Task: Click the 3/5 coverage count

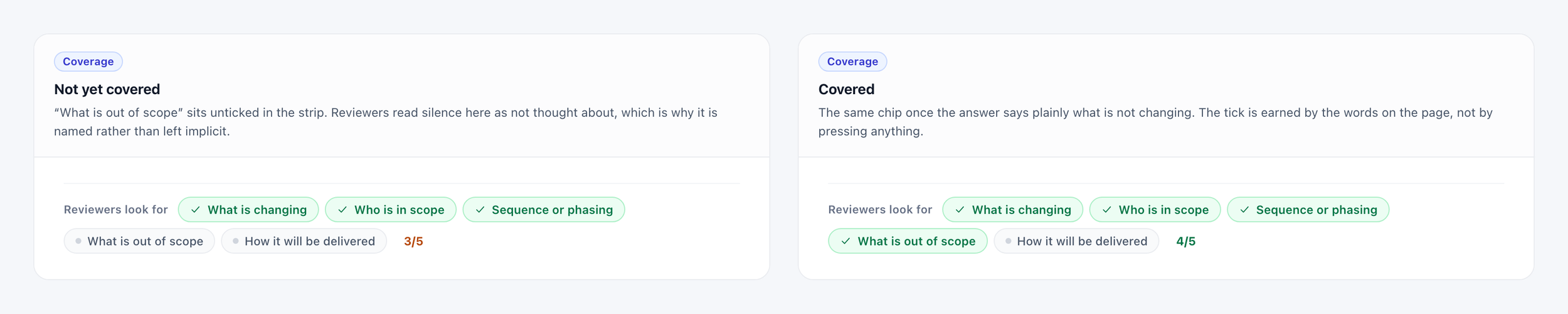Action: [x=413, y=241]
